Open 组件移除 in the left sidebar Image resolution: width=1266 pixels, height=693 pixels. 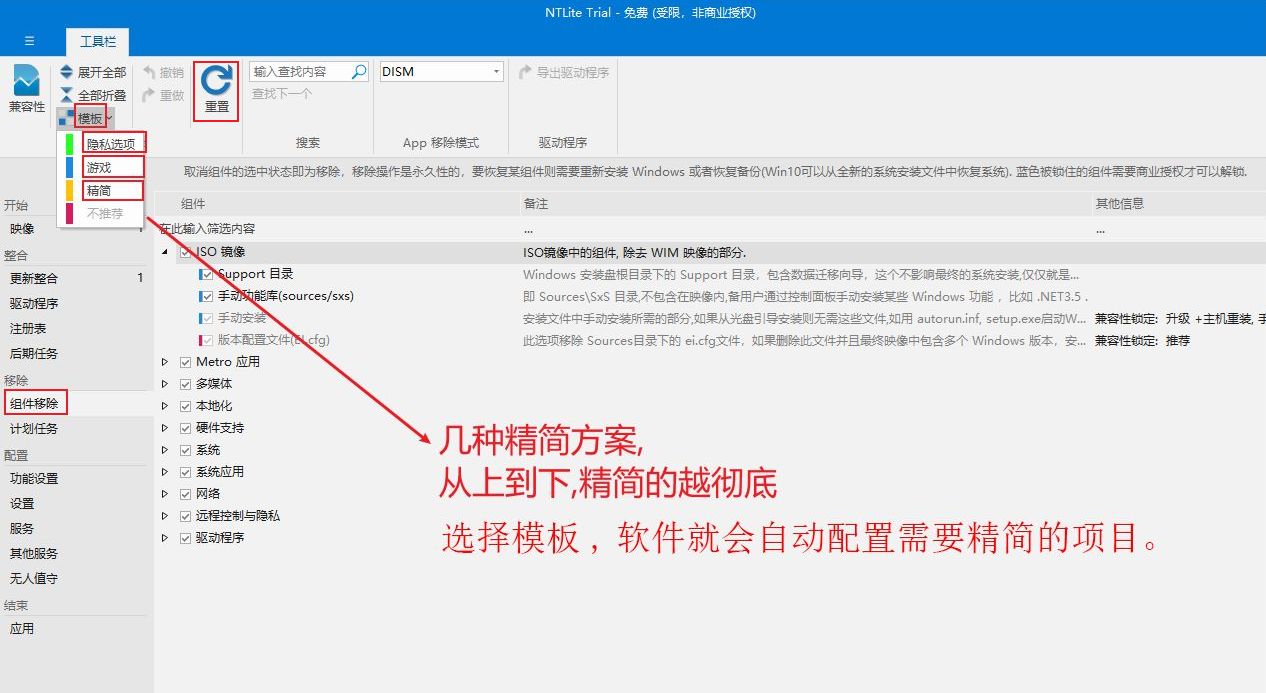point(34,404)
